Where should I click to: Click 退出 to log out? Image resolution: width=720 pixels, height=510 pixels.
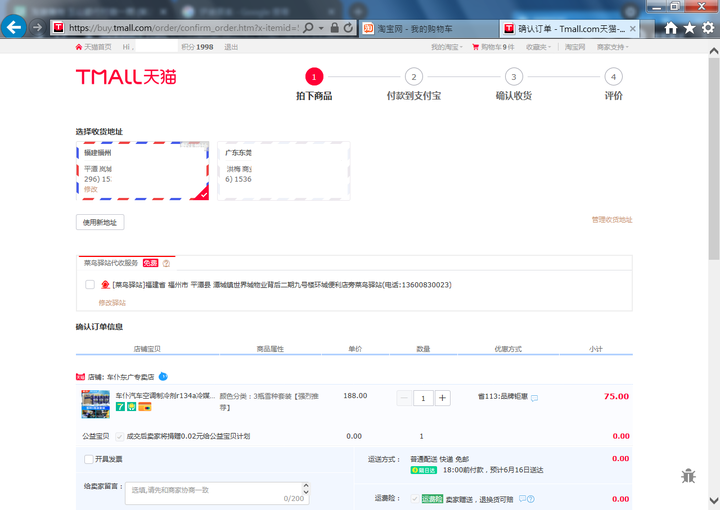[x=231, y=47]
